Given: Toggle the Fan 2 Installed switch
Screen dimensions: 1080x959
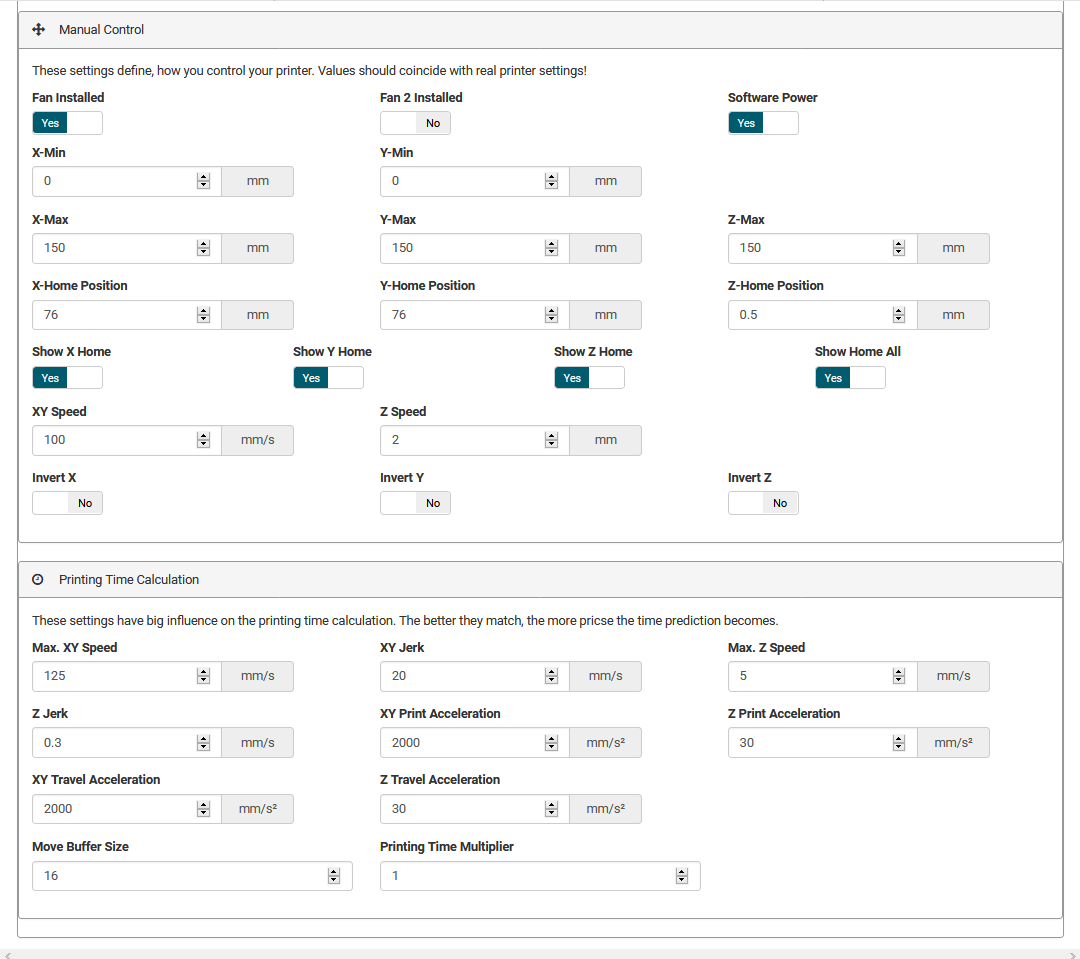Looking at the screenshot, I should click(x=415, y=123).
